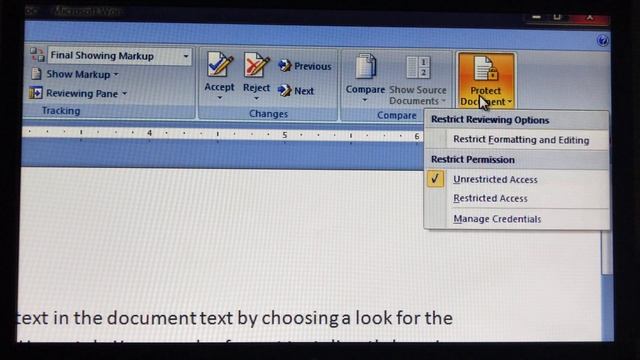Go to Previous change
The image size is (640, 360).
(x=305, y=66)
